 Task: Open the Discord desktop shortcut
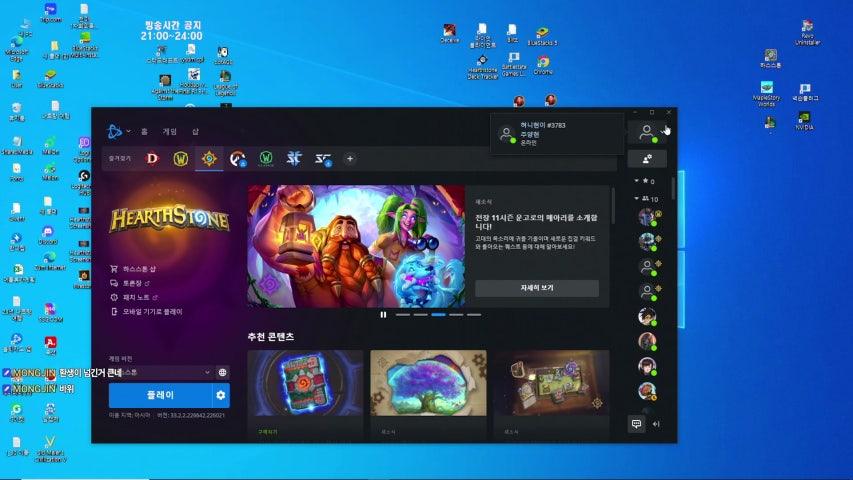(48, 235)
